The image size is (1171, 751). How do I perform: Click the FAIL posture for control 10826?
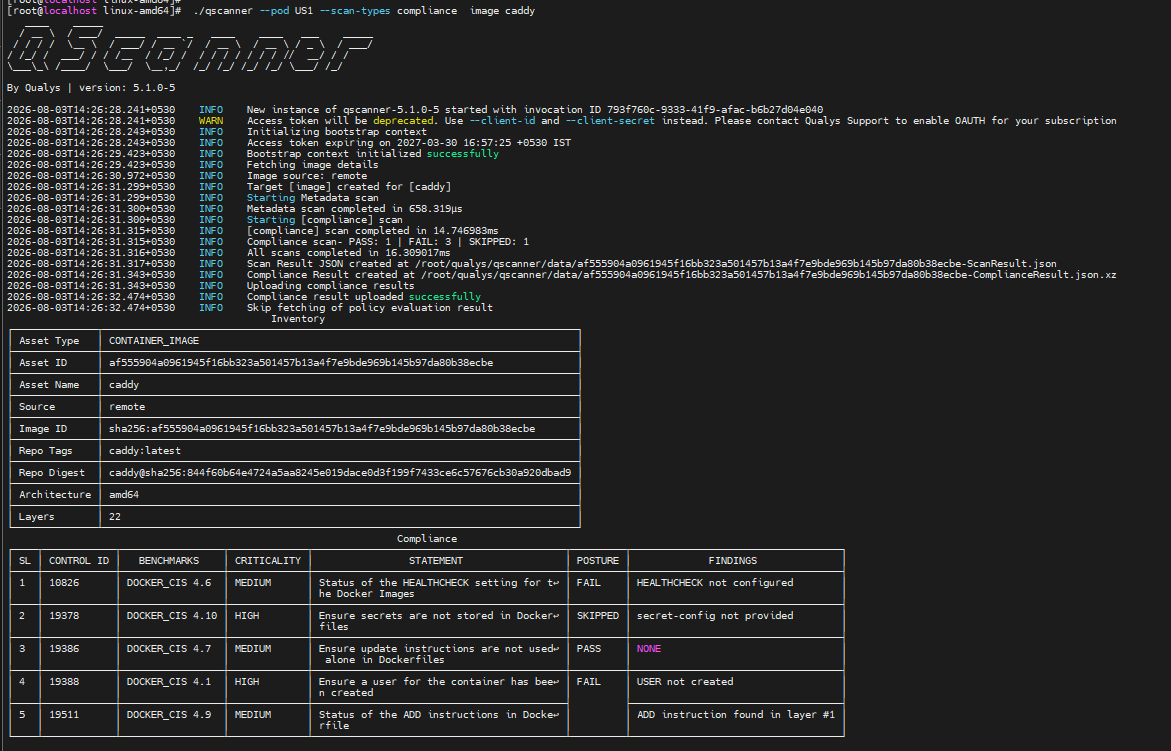[x=588, y=582]
